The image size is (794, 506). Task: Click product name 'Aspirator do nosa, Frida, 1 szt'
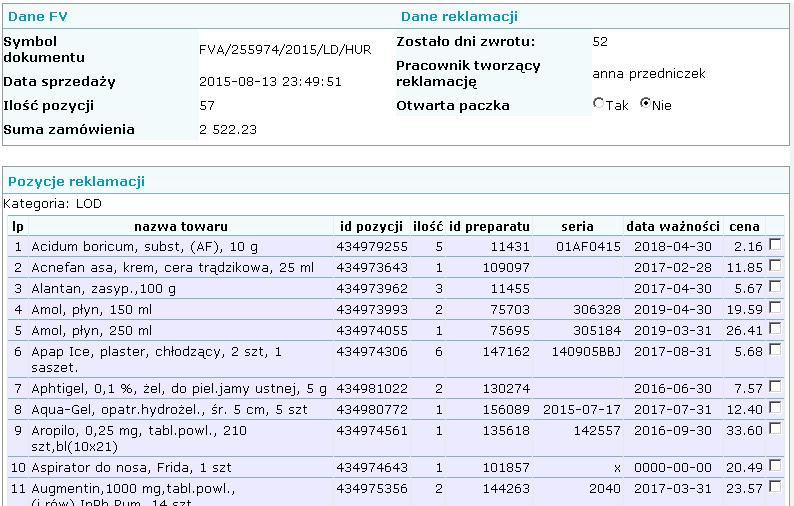131,468
